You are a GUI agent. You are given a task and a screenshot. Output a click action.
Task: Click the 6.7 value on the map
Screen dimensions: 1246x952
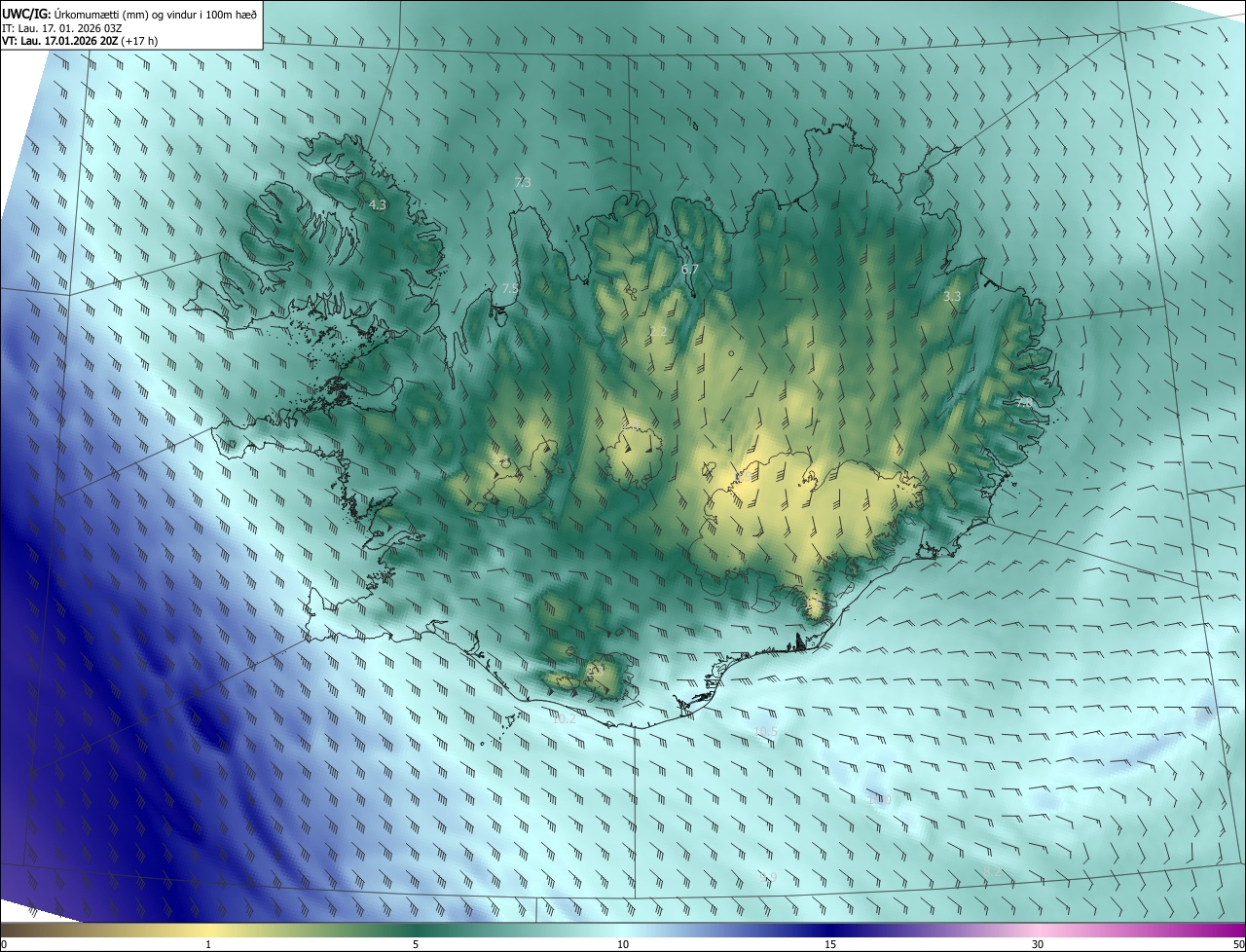690,269
